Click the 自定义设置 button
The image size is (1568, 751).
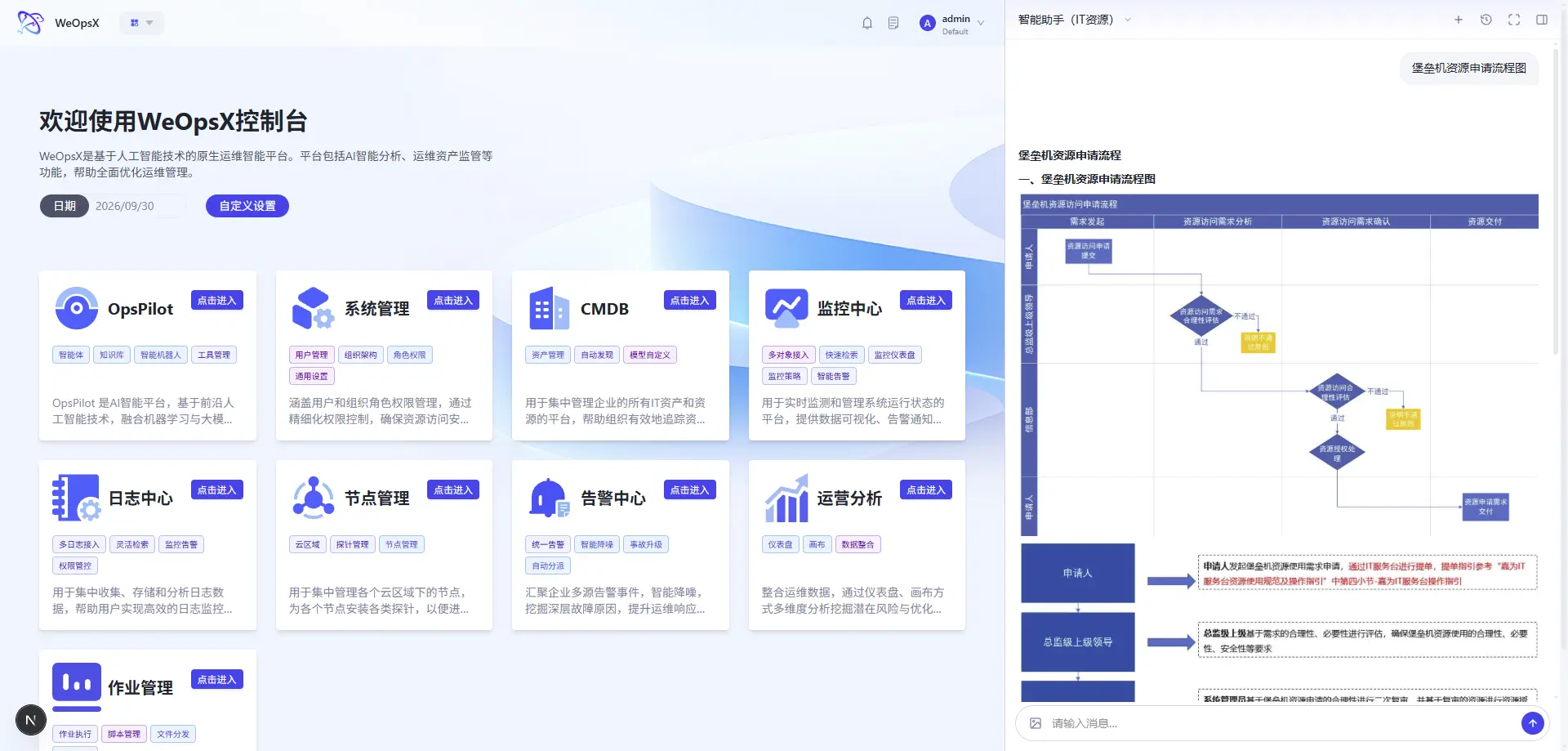[x=247, y=206]
